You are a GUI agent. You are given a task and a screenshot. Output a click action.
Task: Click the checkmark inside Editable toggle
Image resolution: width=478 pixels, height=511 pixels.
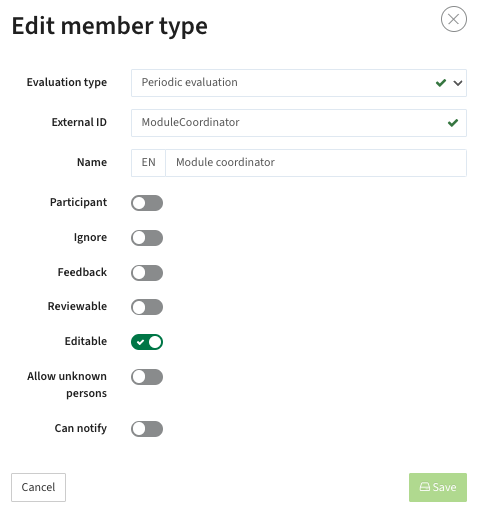(140, 342)
